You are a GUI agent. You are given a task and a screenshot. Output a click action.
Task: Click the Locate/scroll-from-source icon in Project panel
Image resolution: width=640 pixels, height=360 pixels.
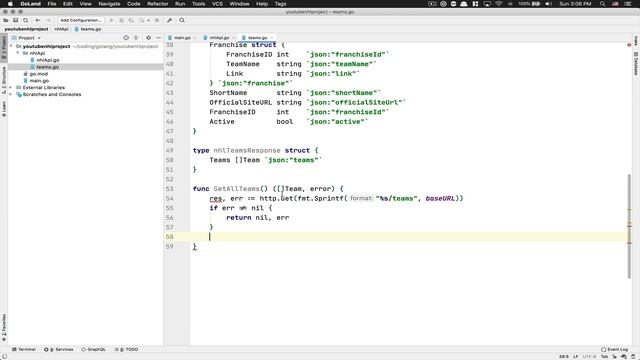point(126,38)
